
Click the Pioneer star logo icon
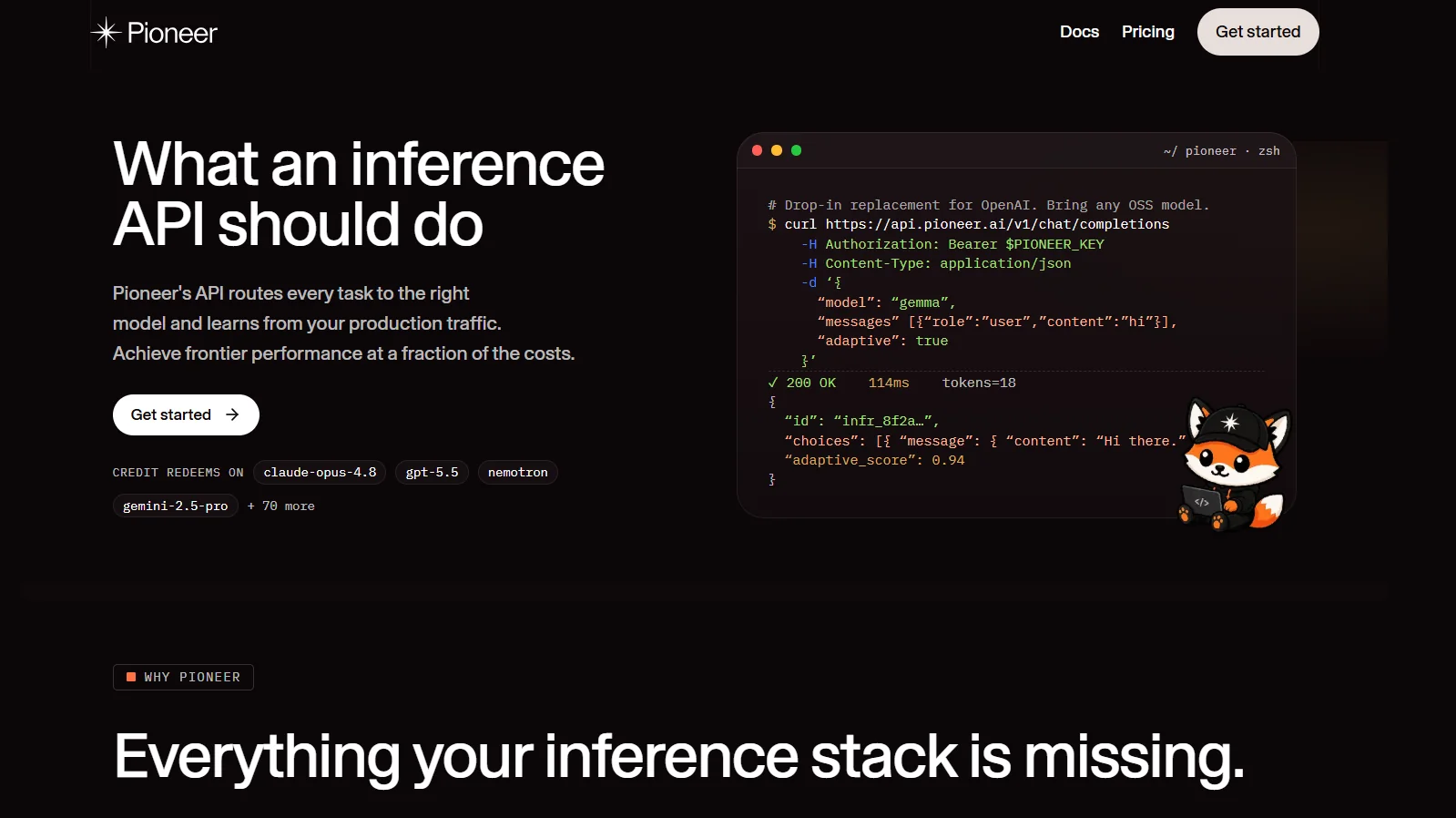[x=106, y=33]
